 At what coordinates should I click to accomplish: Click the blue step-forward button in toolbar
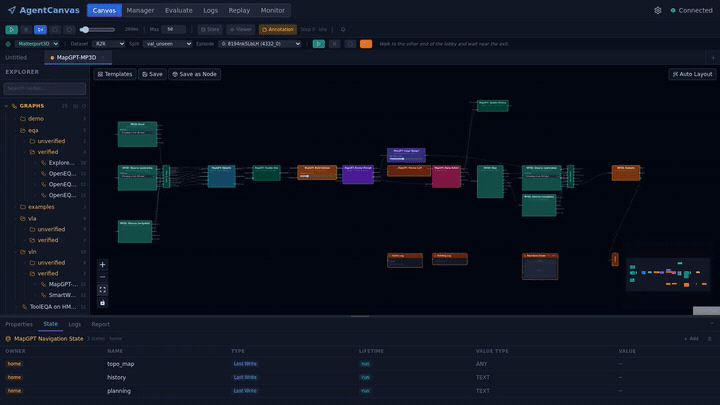(40, 29)
